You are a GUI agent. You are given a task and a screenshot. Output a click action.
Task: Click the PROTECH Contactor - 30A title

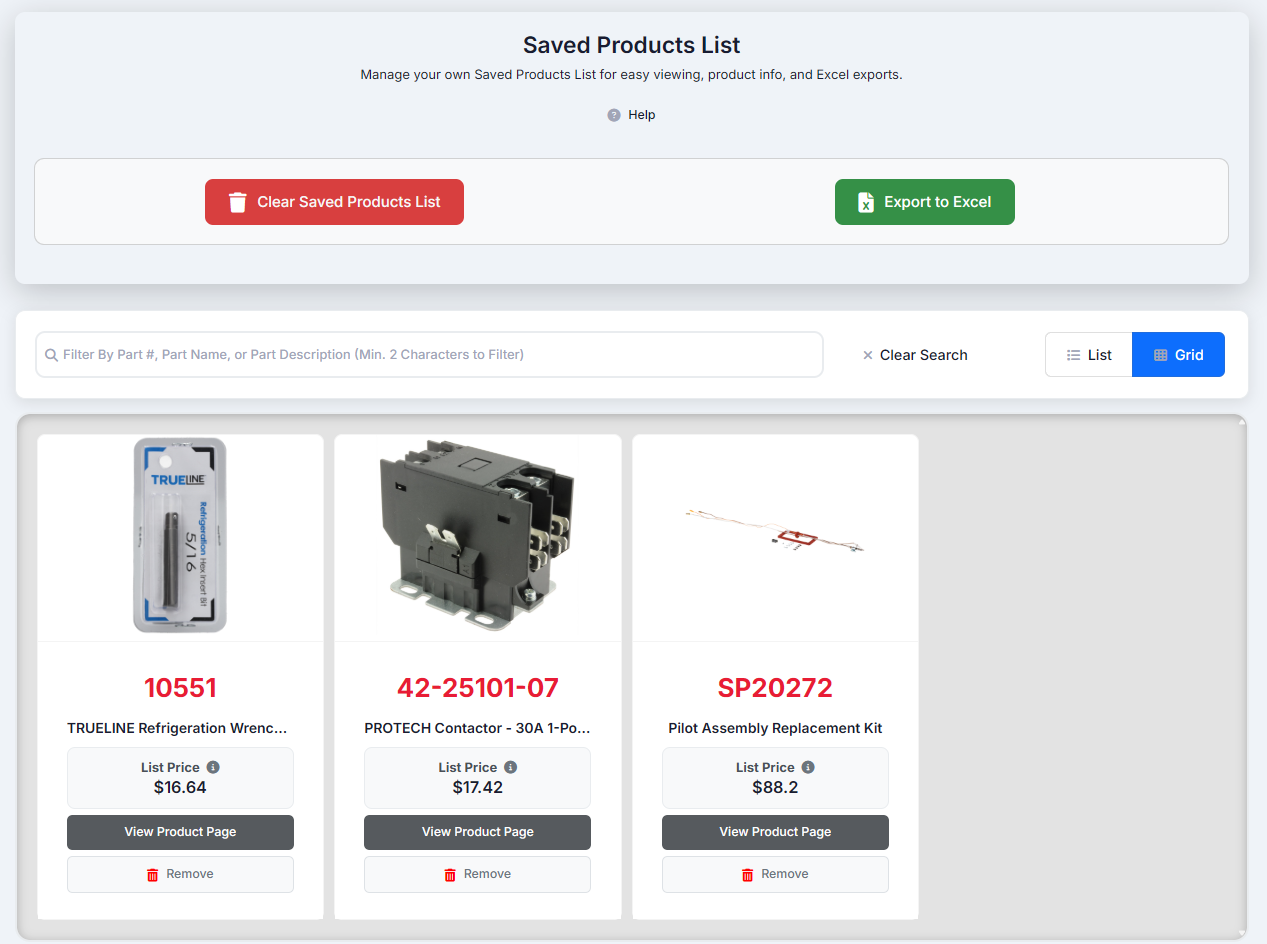pyautogui.click(x=478, y=728)
